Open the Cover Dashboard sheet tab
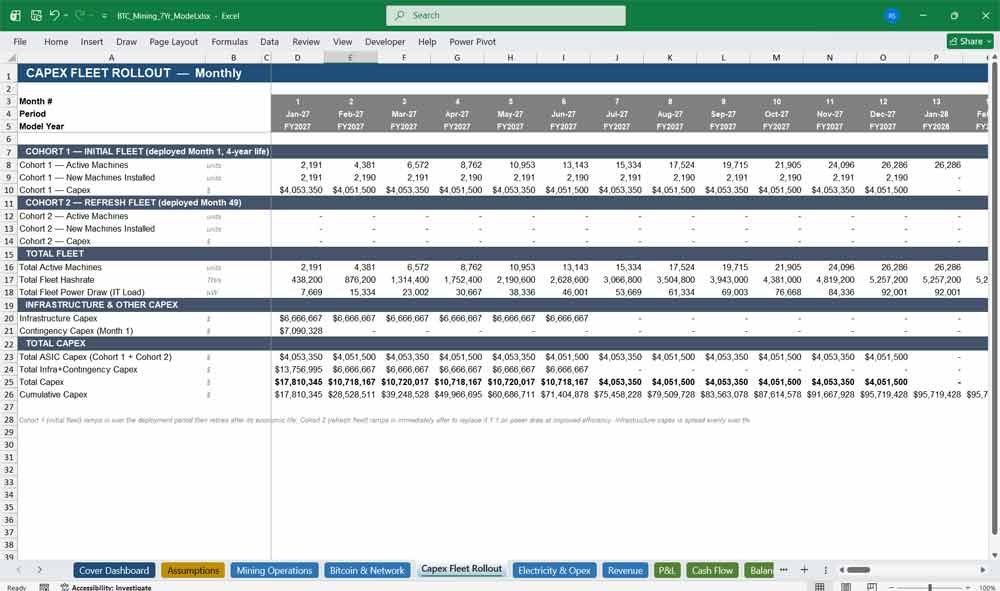This screenshot has height=591, width=1000. click(114, 571)
